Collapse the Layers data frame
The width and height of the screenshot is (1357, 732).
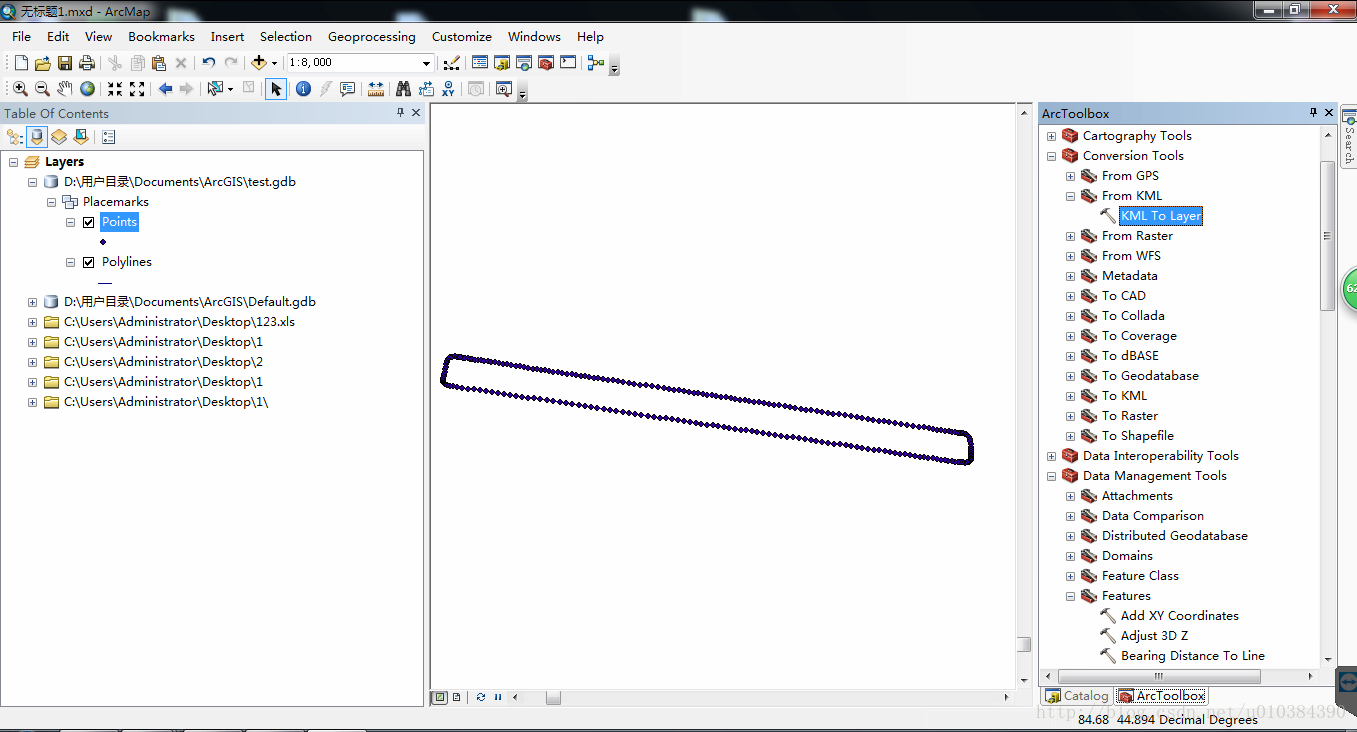tap(13, 162)
